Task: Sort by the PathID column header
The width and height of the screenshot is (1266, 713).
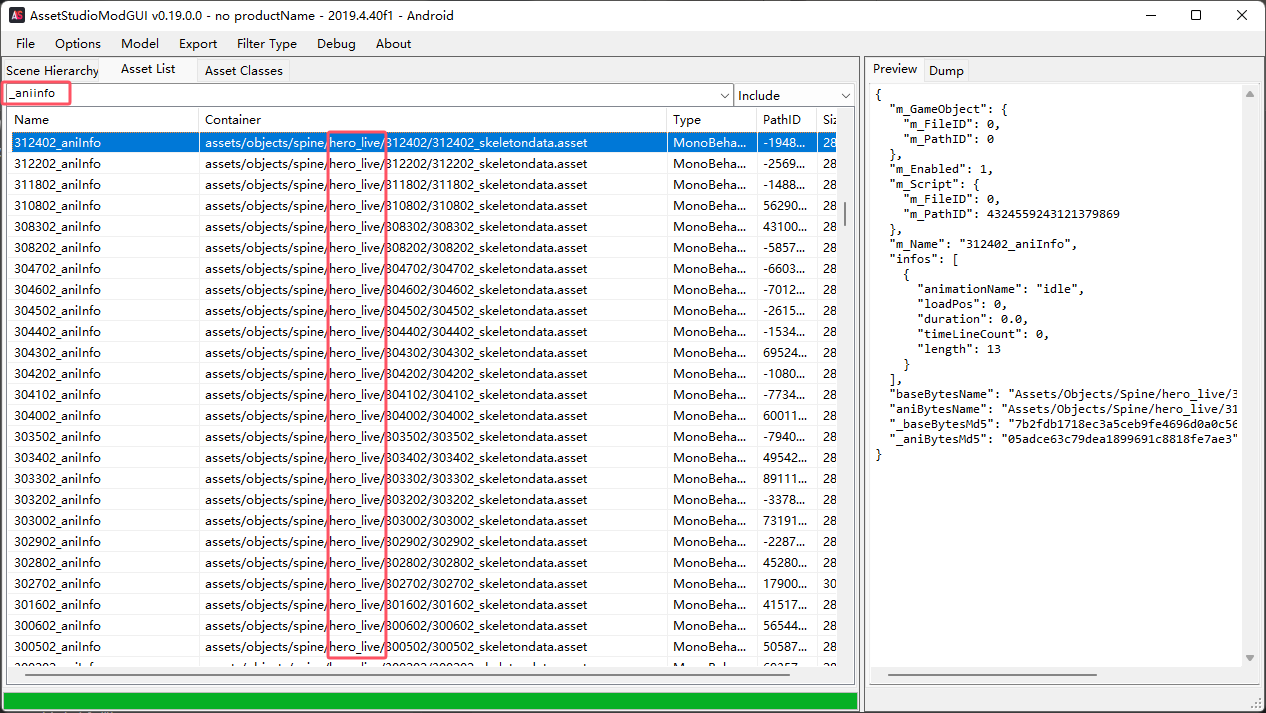Action: [x=787, y=120]
